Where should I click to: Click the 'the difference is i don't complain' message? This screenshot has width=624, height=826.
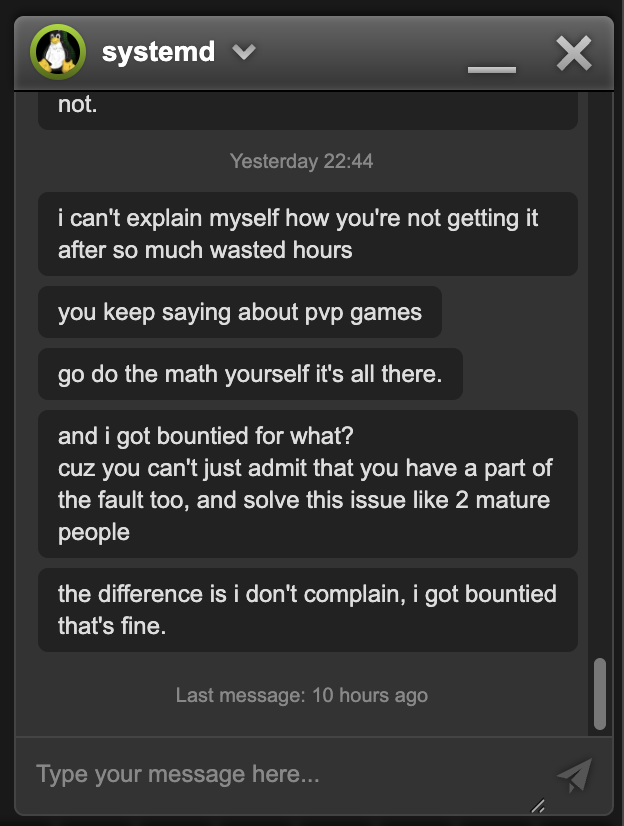coord(308,610)
